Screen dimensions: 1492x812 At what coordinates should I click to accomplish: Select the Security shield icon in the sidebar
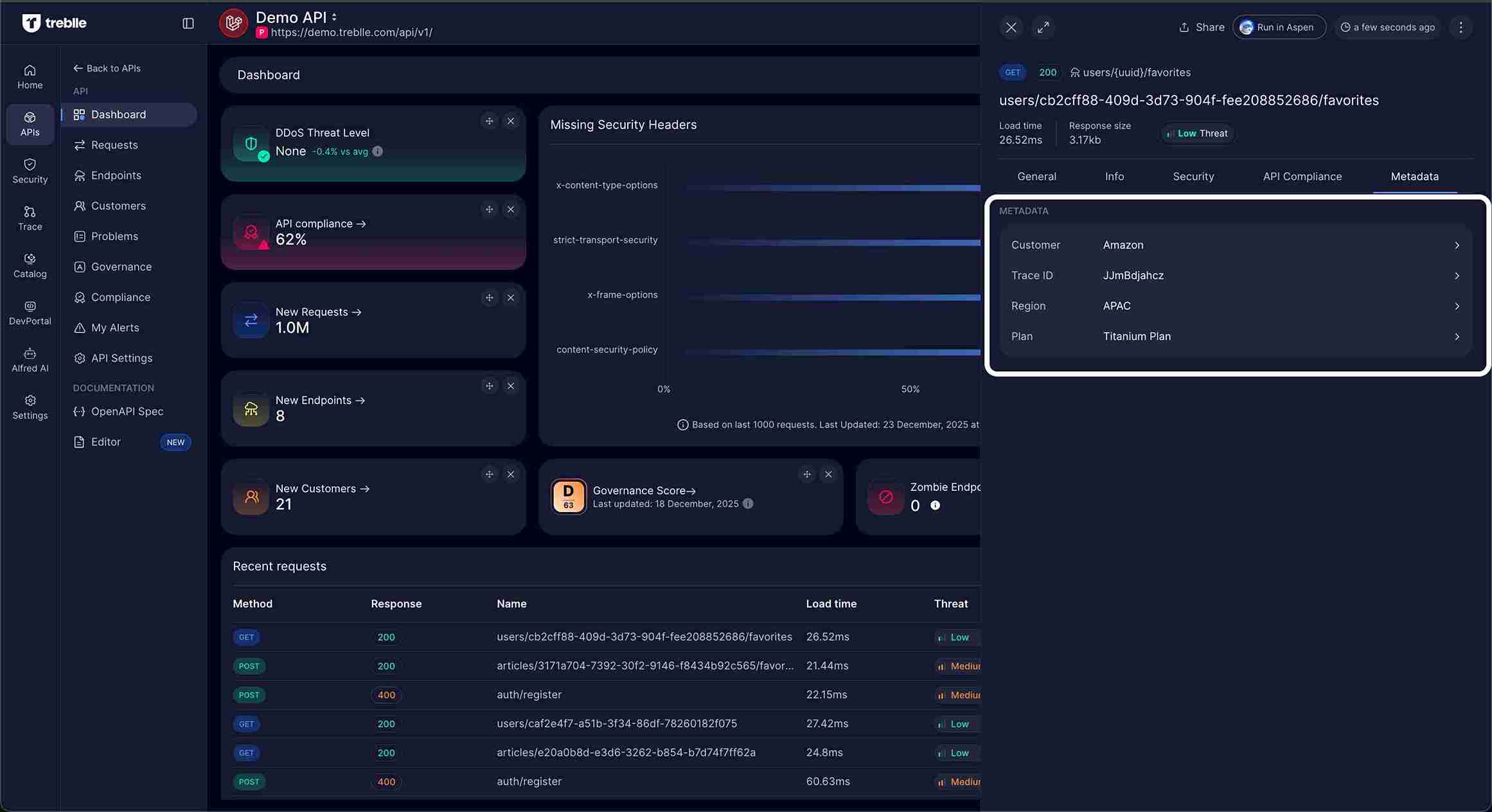point(30,170)
